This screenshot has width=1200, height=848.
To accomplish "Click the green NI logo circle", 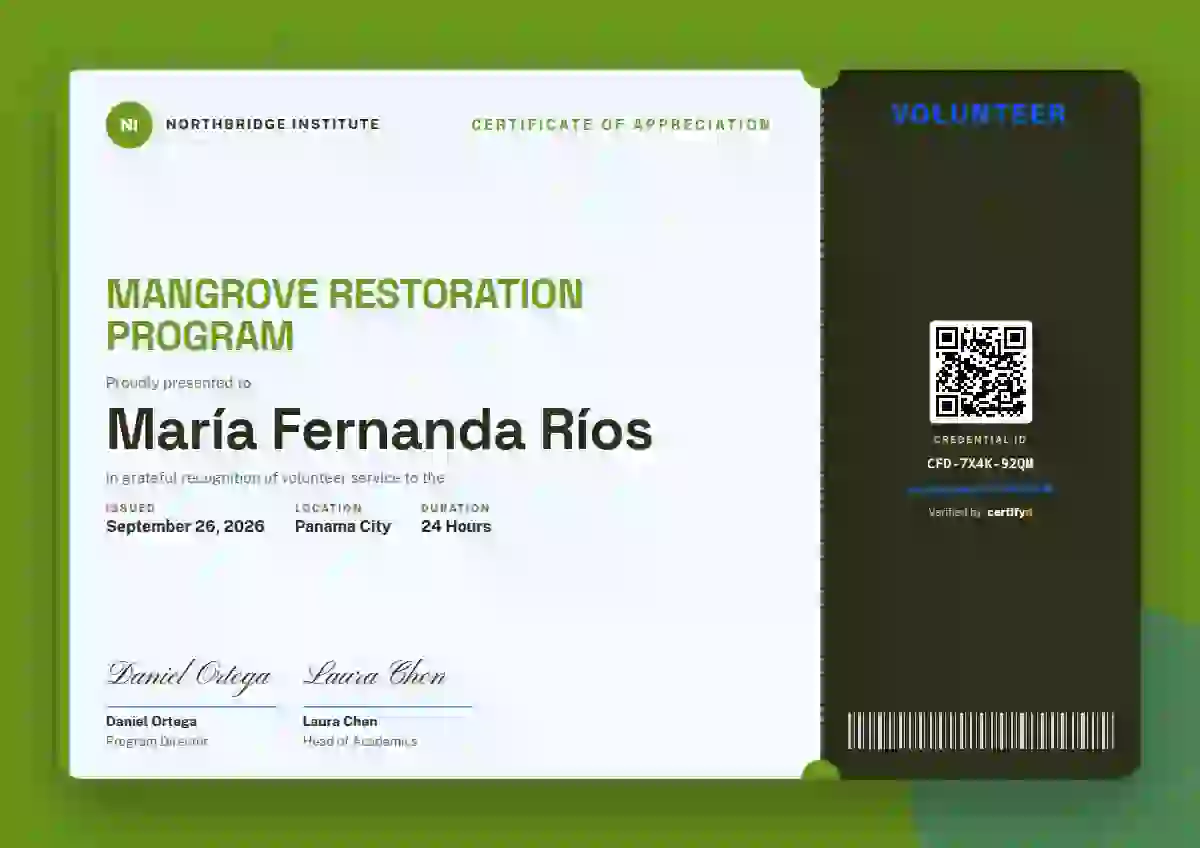I will pyautogui.click(x=129, y=125).
